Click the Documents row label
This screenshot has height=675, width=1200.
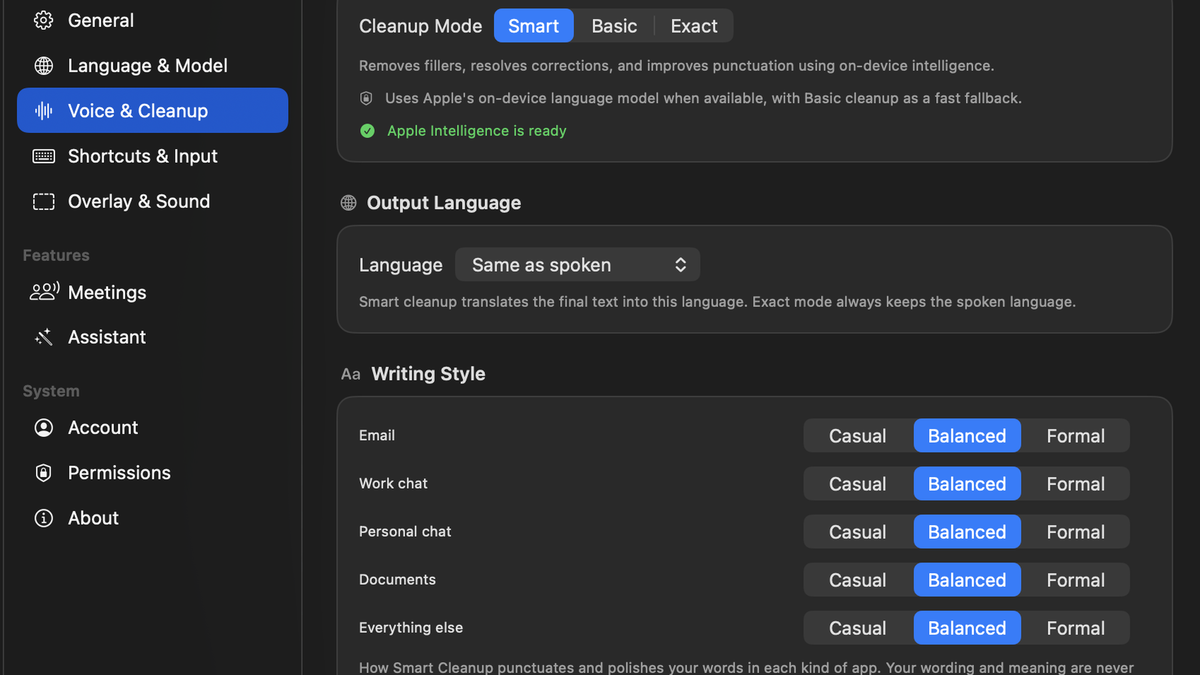pos(397,580)
